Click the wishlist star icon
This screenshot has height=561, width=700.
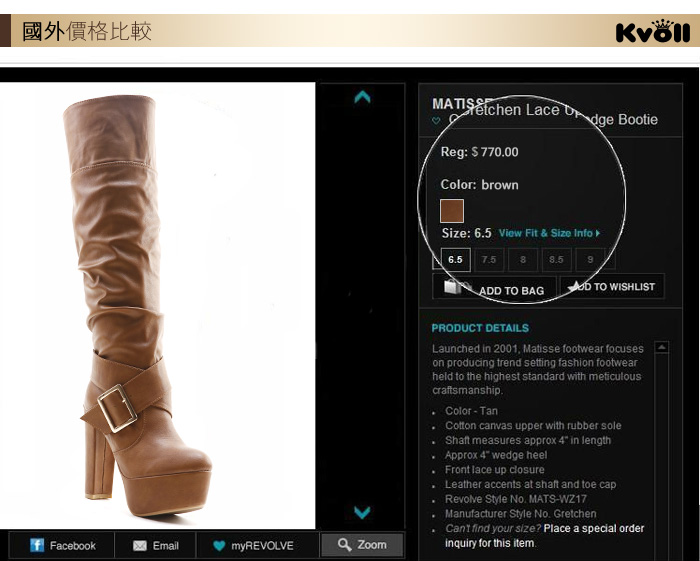573,287
